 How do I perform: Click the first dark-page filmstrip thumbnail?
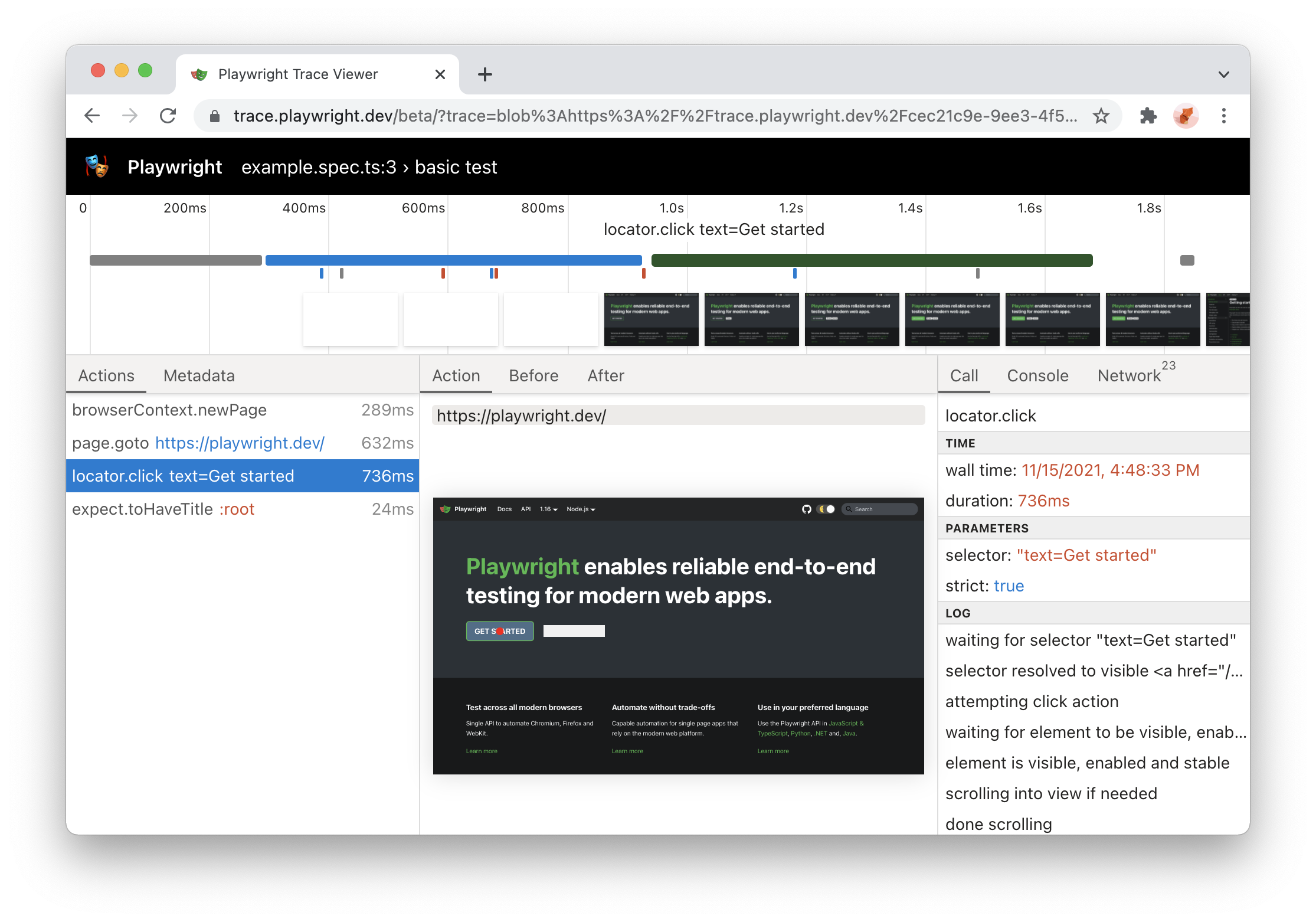coord(652,319)
